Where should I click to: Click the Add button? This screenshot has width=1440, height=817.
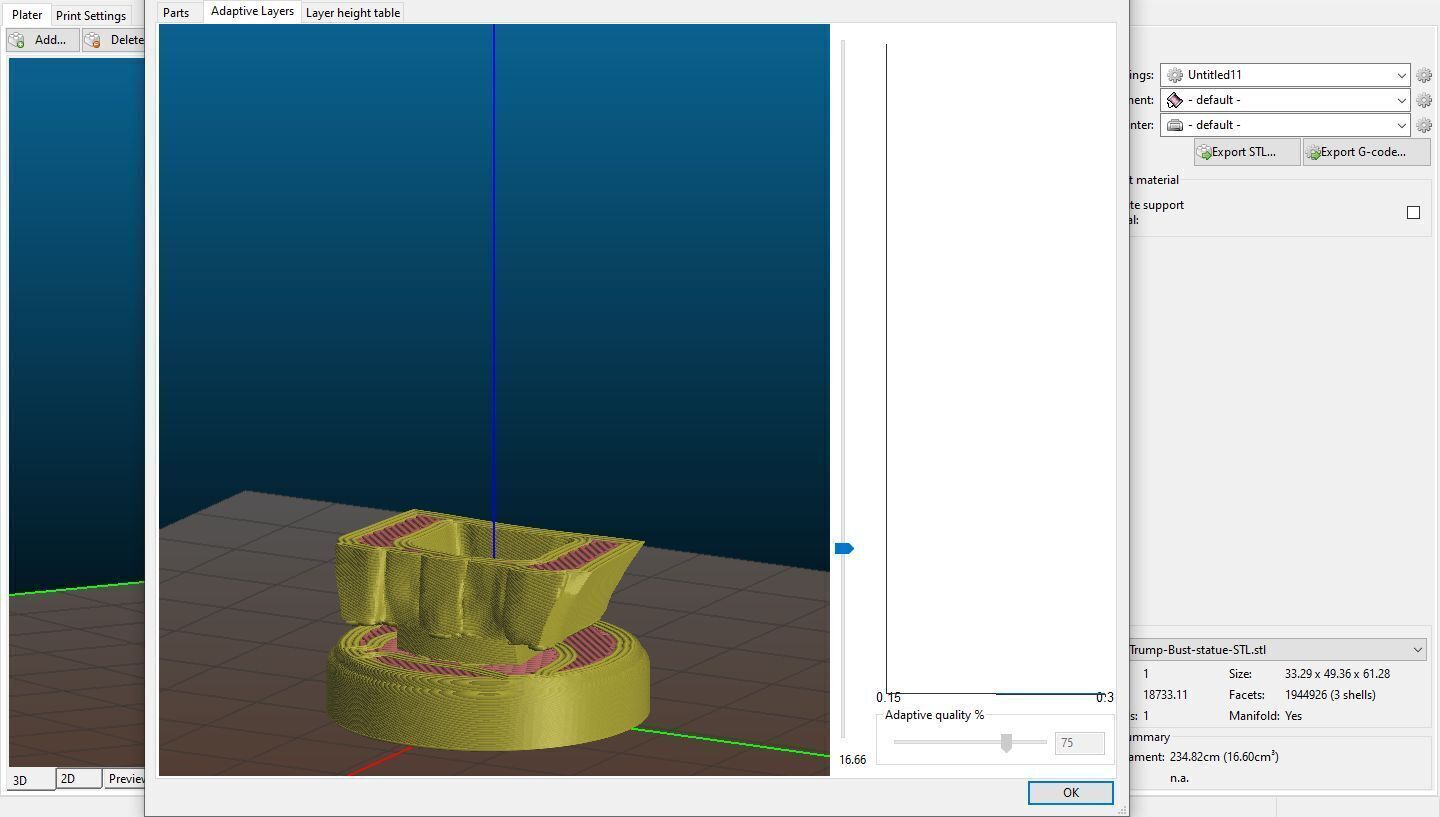tap(41, 40)
